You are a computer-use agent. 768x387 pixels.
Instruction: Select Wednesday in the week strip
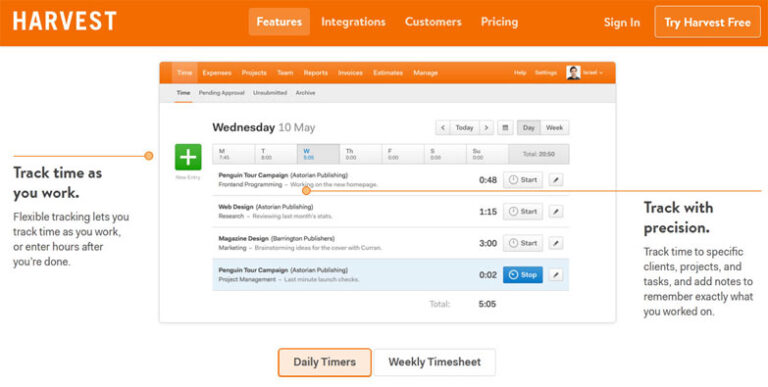(318, 154)
